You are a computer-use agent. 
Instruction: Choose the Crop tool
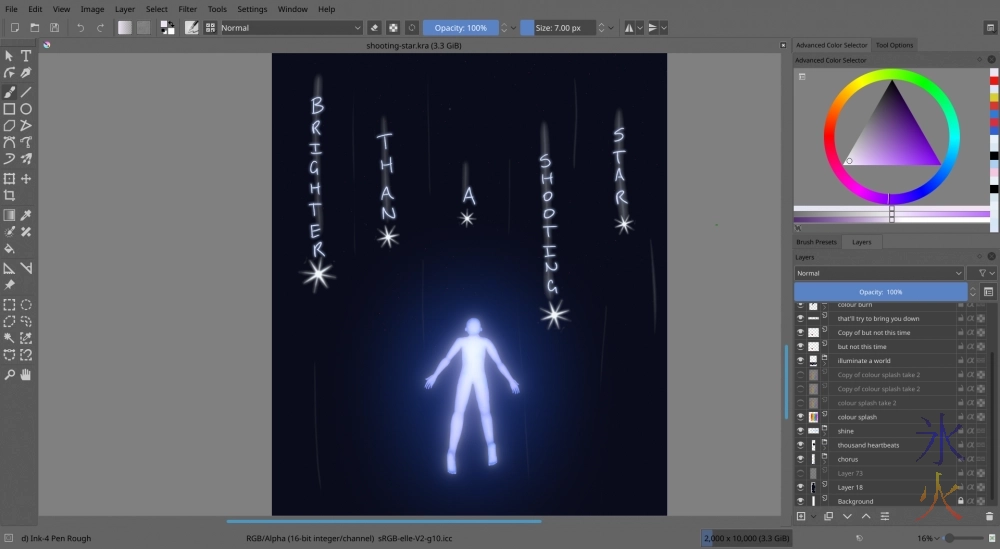coord(9,195)
